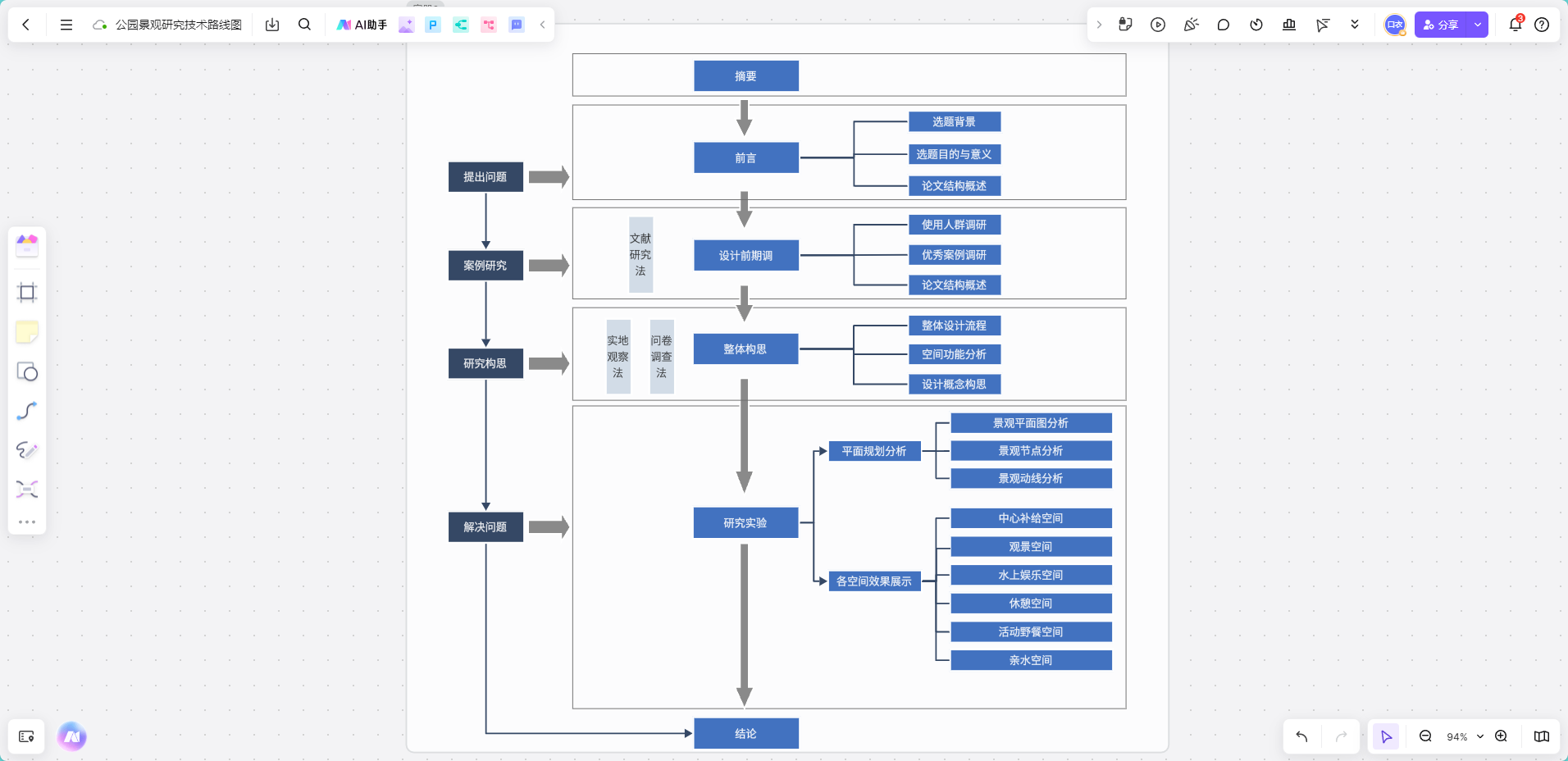Select the connector line tool
This screenshot has height=761, width=1568.
pyautogui.click(x=27, y=410)
